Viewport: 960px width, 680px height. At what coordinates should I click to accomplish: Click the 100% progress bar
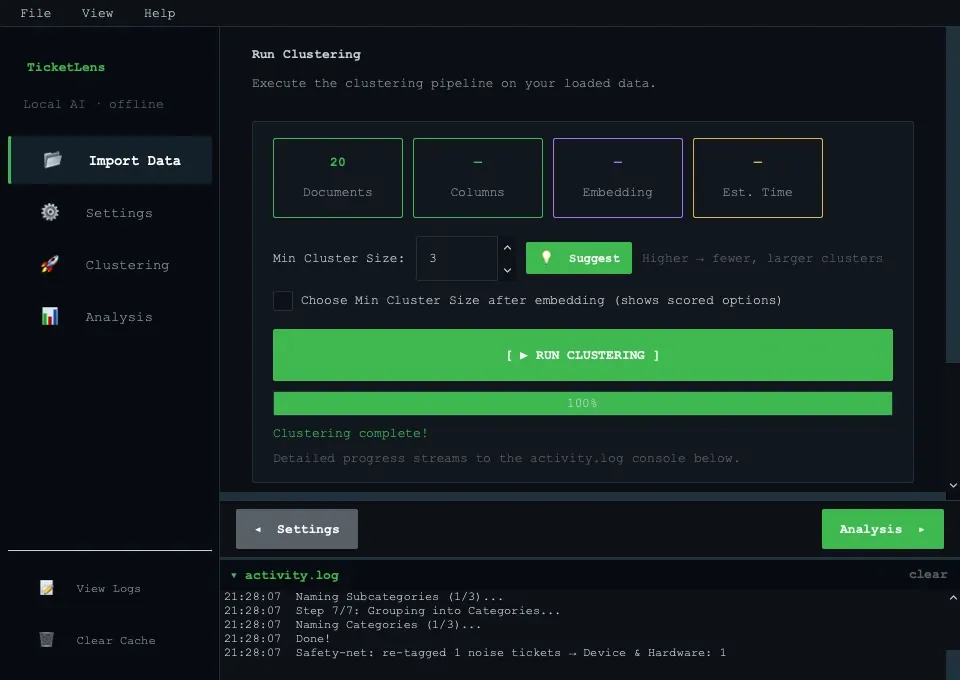583,403
